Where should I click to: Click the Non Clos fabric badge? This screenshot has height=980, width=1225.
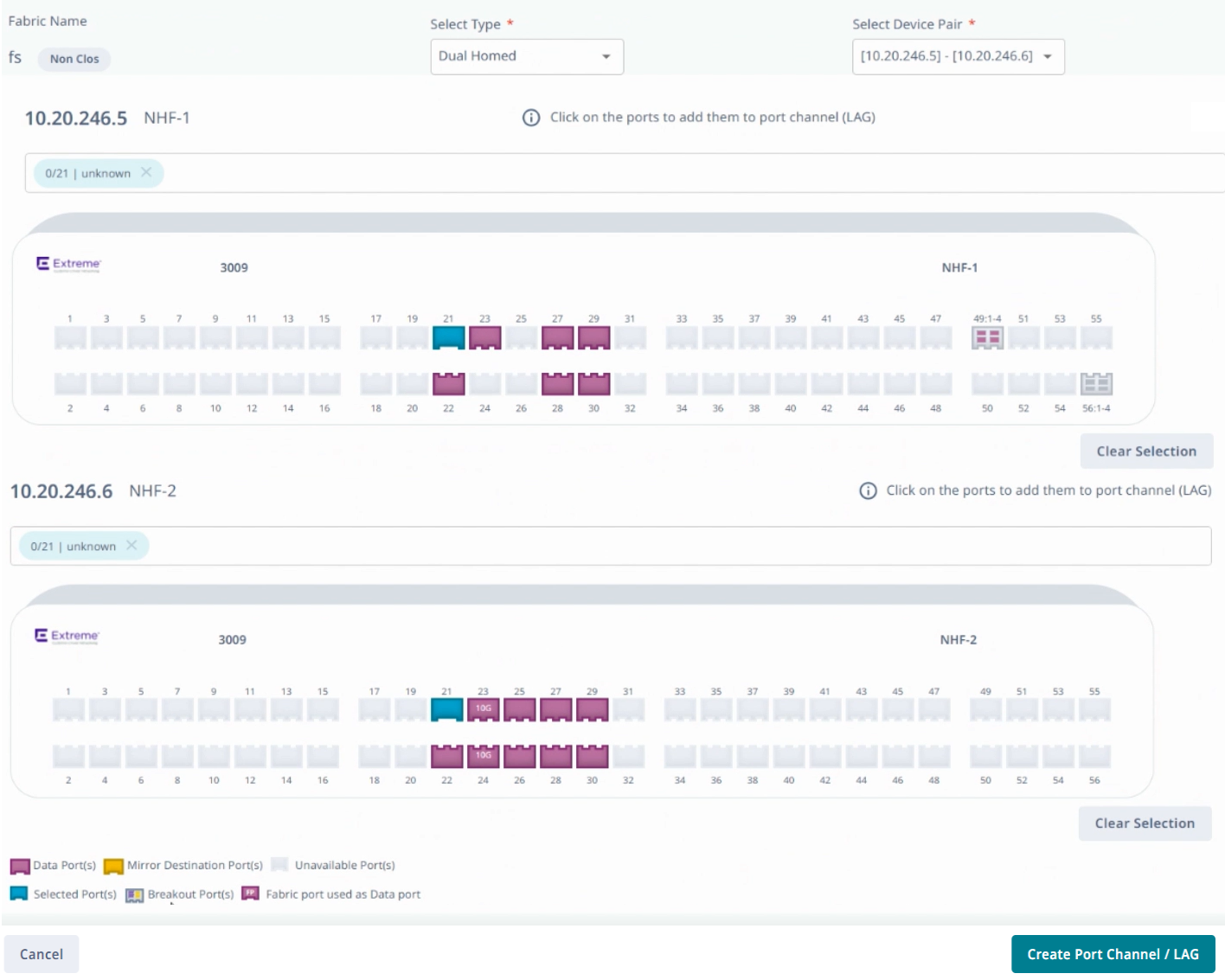pos(74,59)
